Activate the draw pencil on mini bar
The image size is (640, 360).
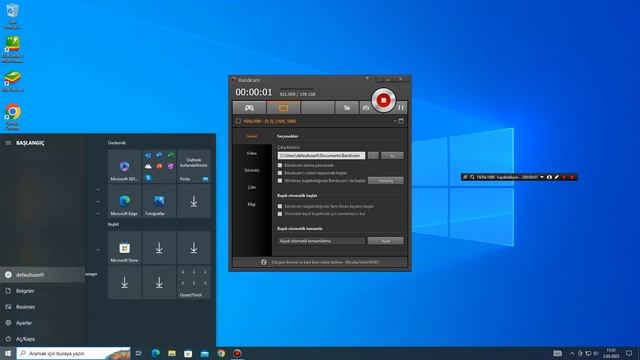click(556, 177)
